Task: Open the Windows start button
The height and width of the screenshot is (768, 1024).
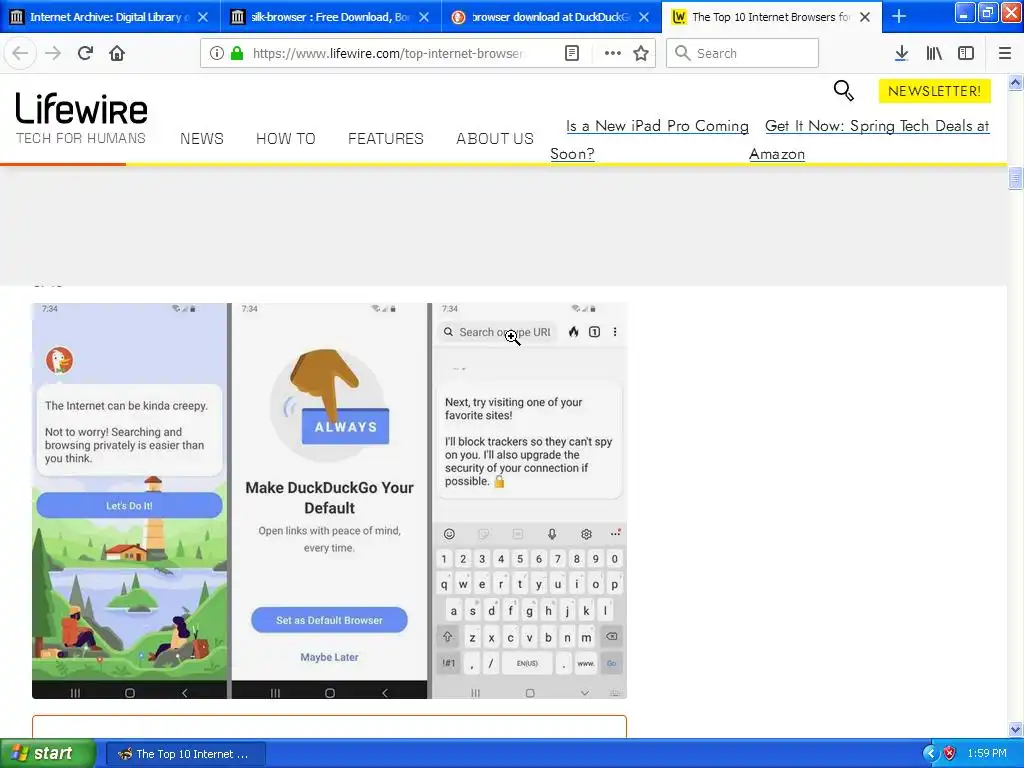Action: pos(47,753)
